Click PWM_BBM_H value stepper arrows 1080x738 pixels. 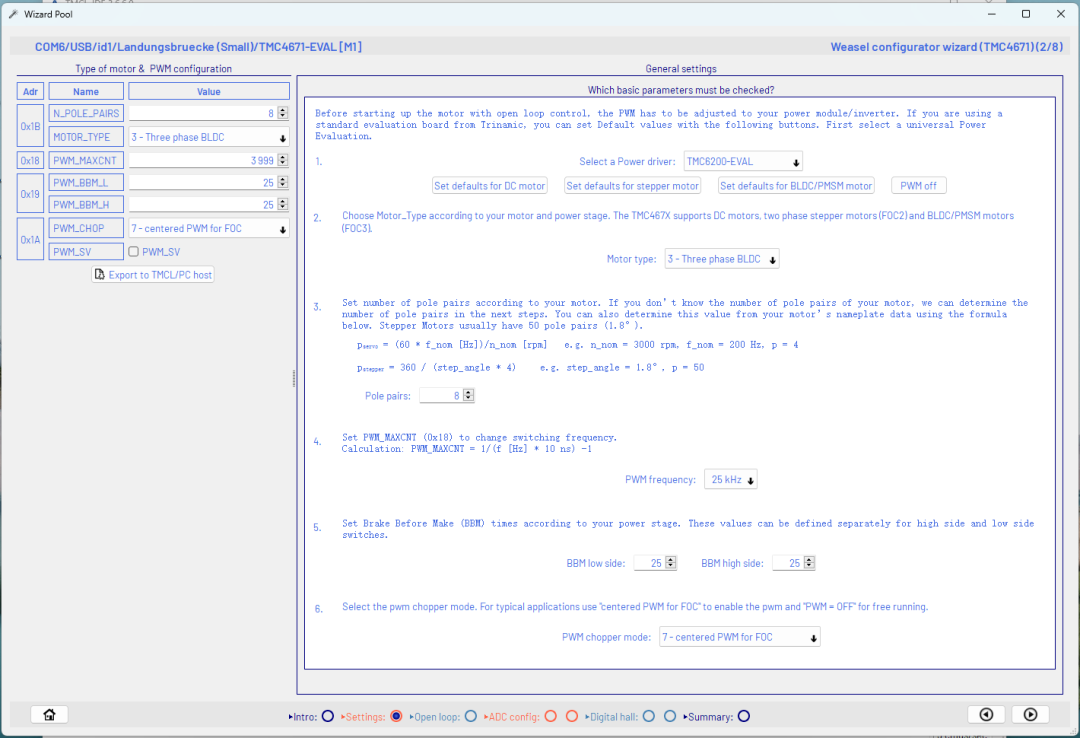(x=282, y=205)
